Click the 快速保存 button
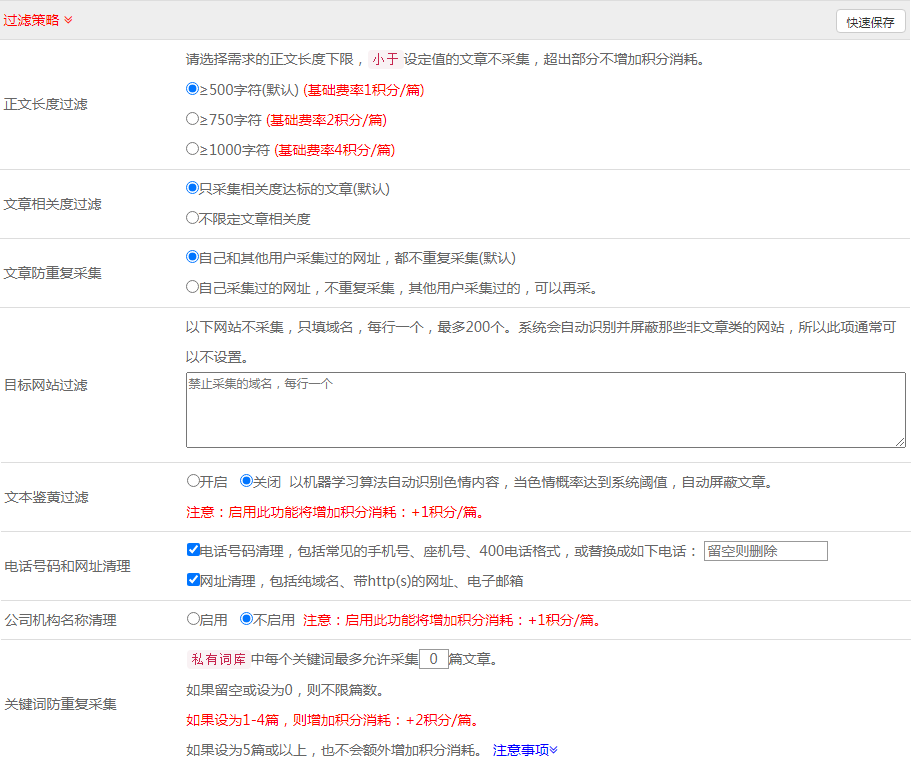 click(x=870, y=22)
